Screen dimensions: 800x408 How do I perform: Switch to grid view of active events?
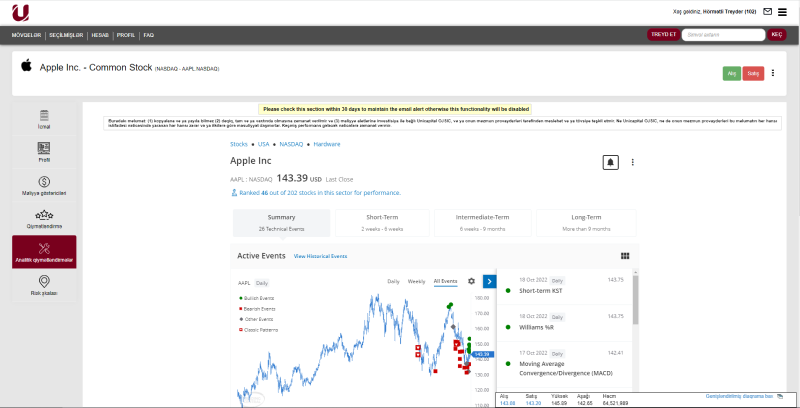point(625,256)
